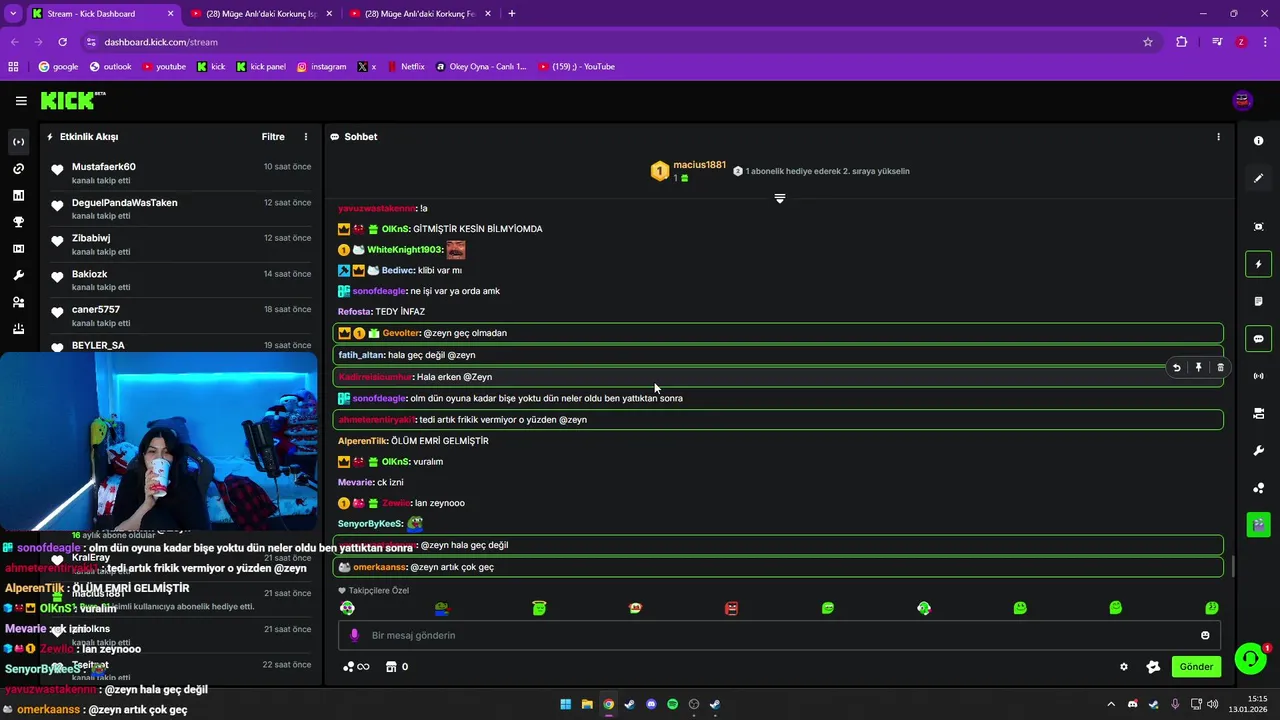Reload the page
The width and height of the screenshot is (1280, 720).
(62, 42)
